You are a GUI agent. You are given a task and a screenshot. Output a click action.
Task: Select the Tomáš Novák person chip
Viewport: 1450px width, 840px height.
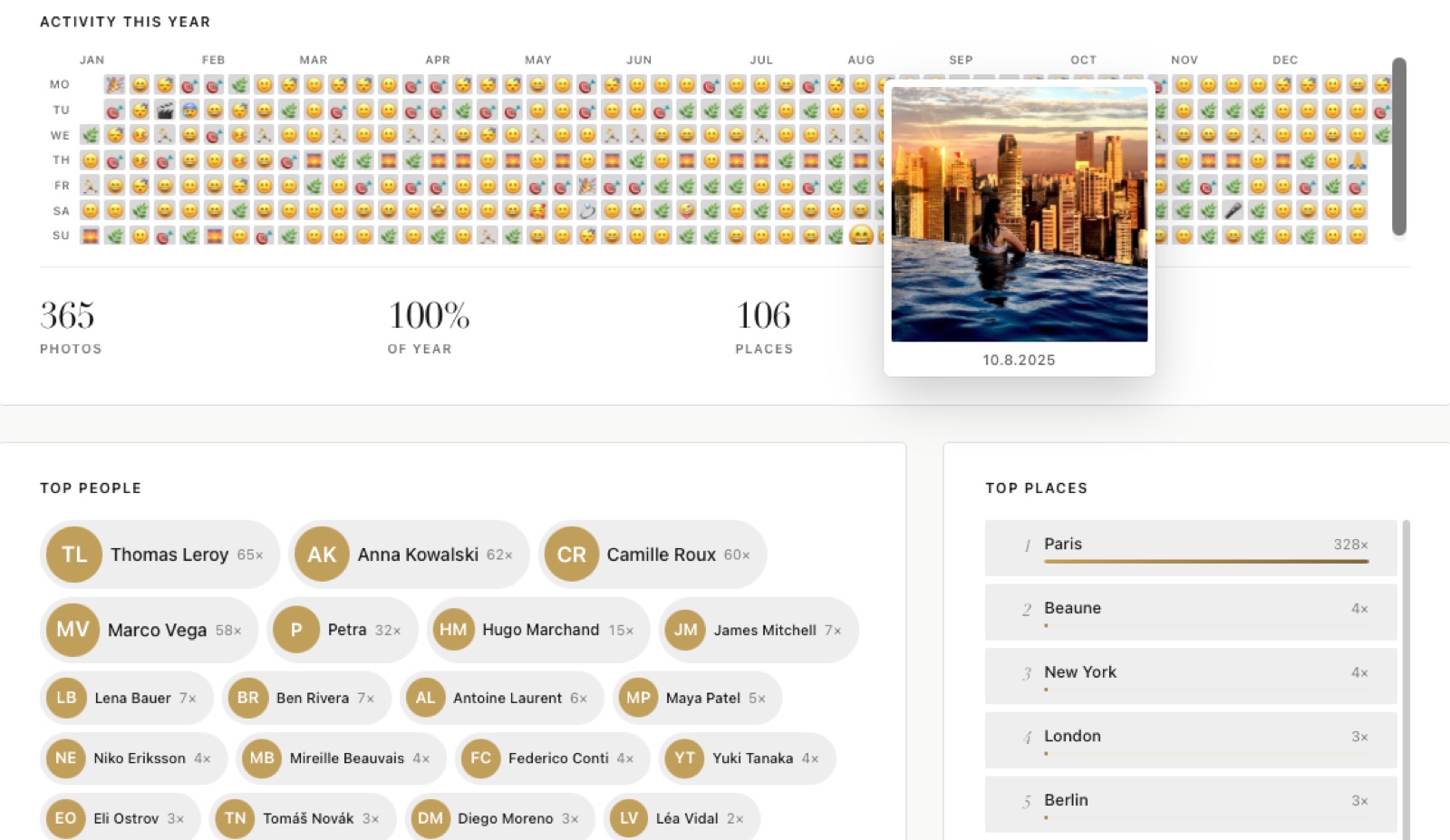[x=303, y=818]
